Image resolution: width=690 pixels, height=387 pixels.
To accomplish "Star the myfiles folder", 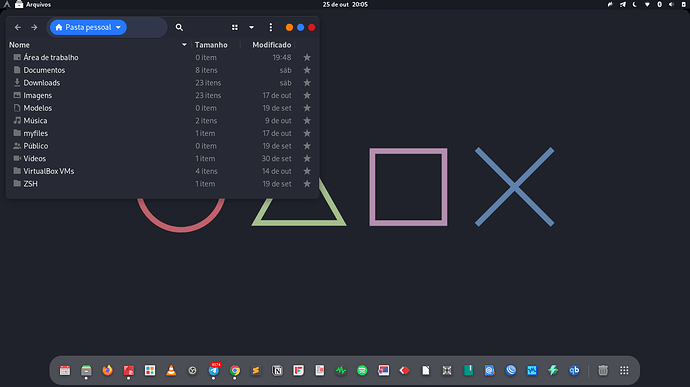I will 307,133.
